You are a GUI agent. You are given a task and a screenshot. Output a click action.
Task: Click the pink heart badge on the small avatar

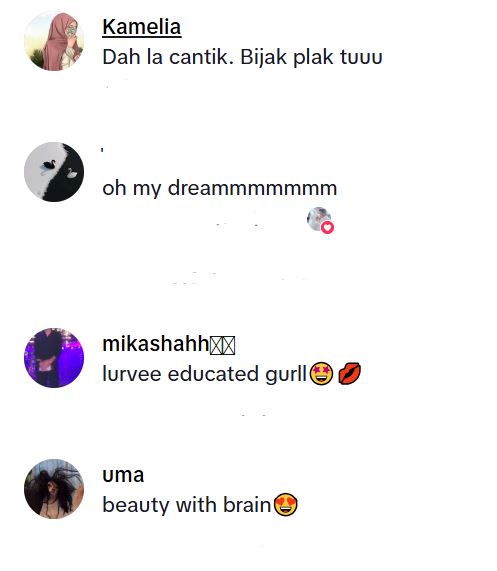(x=327, y=228)
